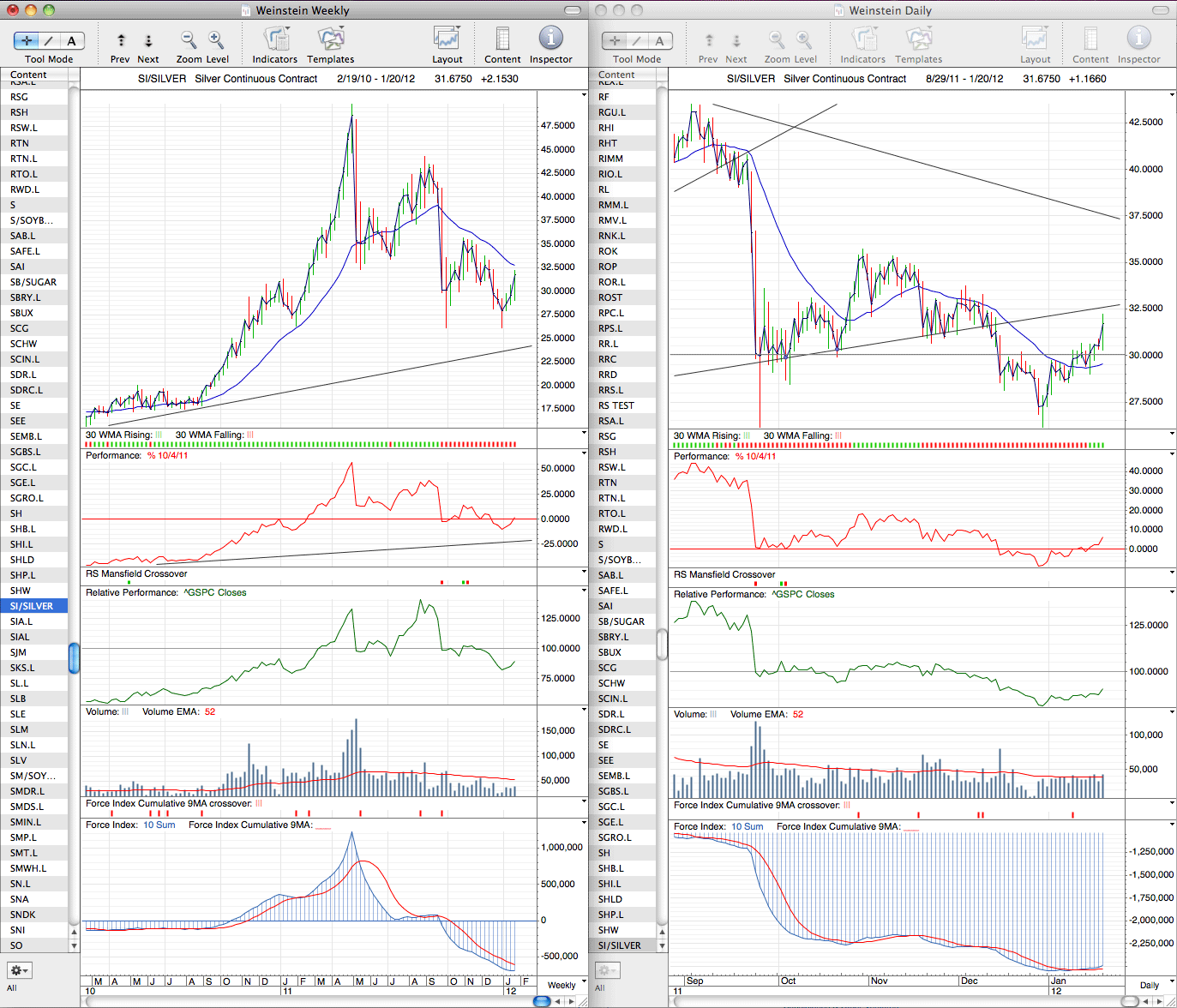Click scroll-right arrow of Weinstein Weekly chart scrollbar

pos(572,1000)
